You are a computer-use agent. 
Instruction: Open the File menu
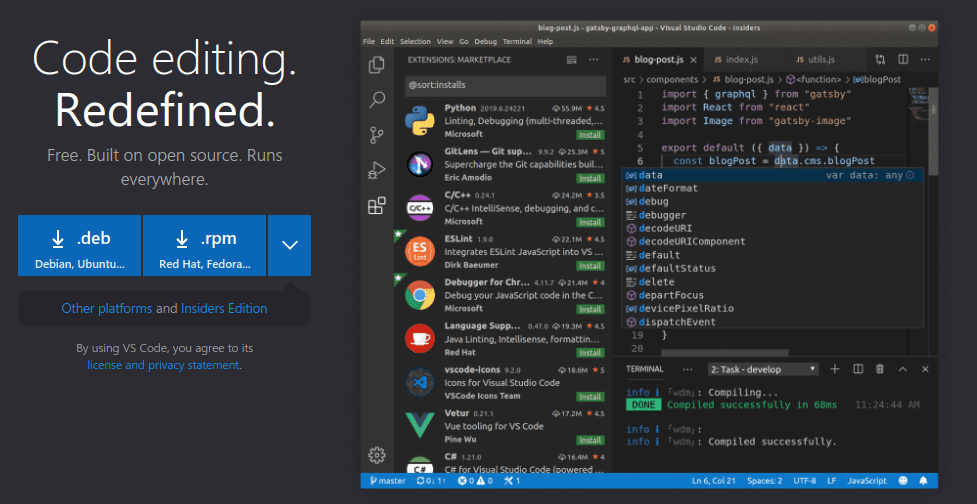coord(369,42)
